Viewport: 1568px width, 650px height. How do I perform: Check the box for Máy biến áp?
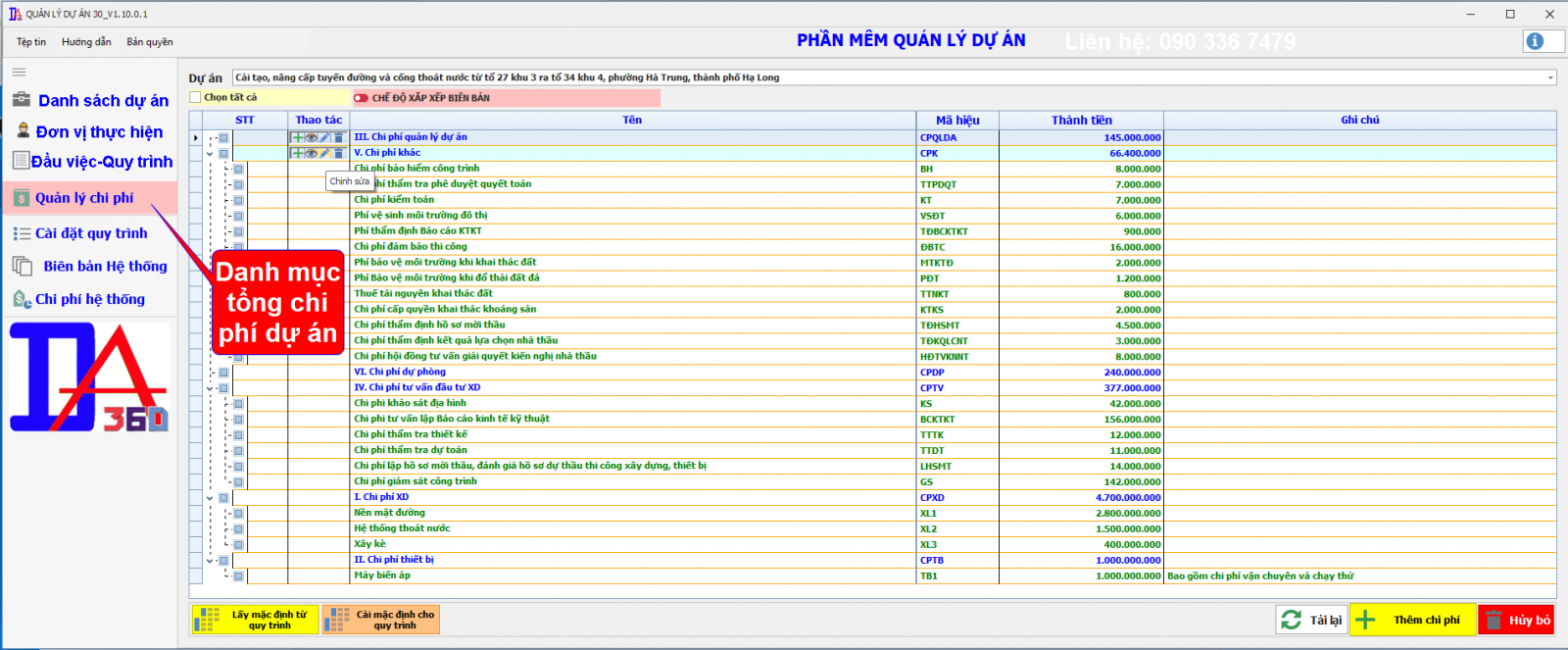coord(238,576)
